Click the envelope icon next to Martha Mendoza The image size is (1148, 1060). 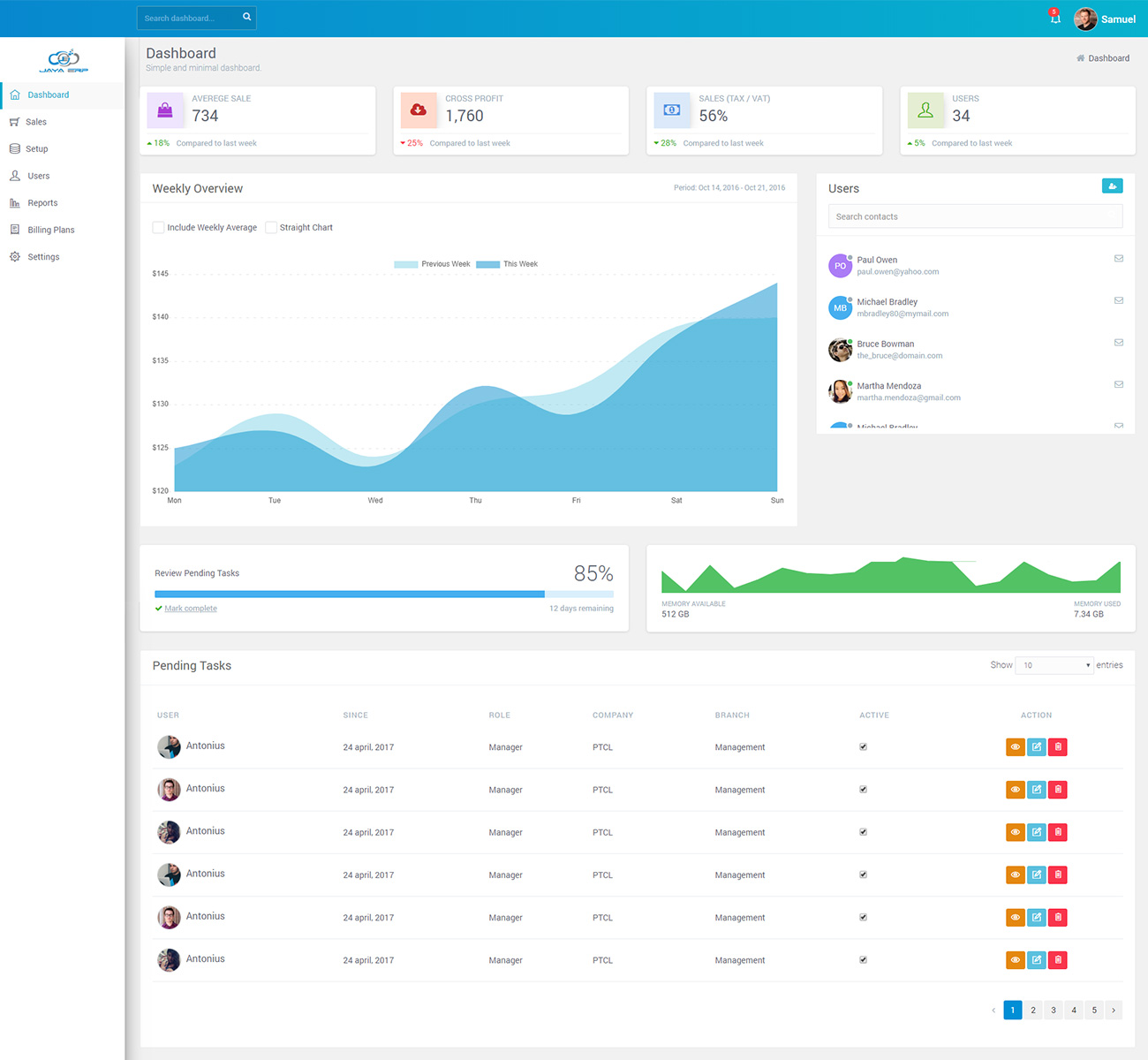click(1118, 385)
